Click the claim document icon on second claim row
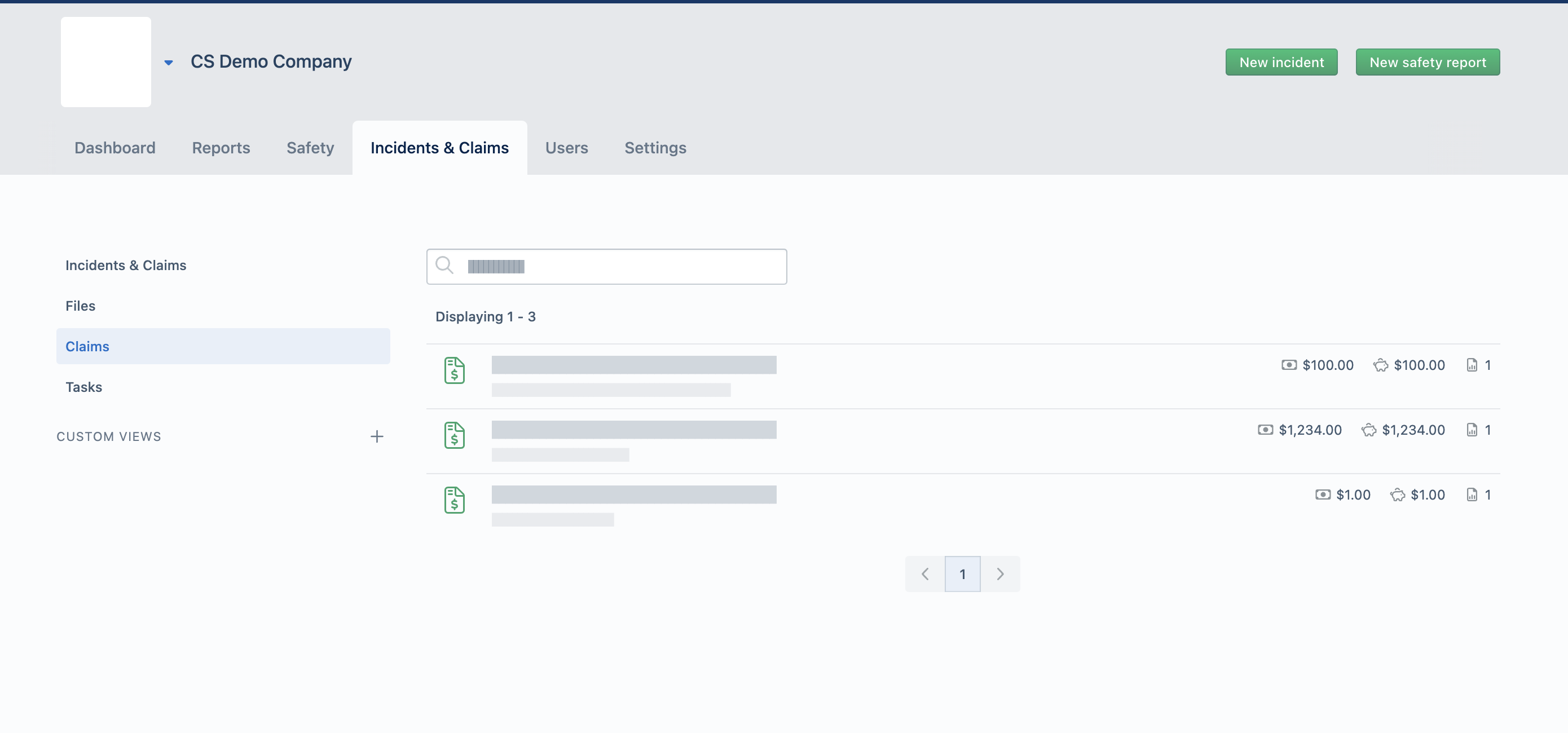This screenshot has height=733, width=1568. pyautogui.click(x=454, y=435)
